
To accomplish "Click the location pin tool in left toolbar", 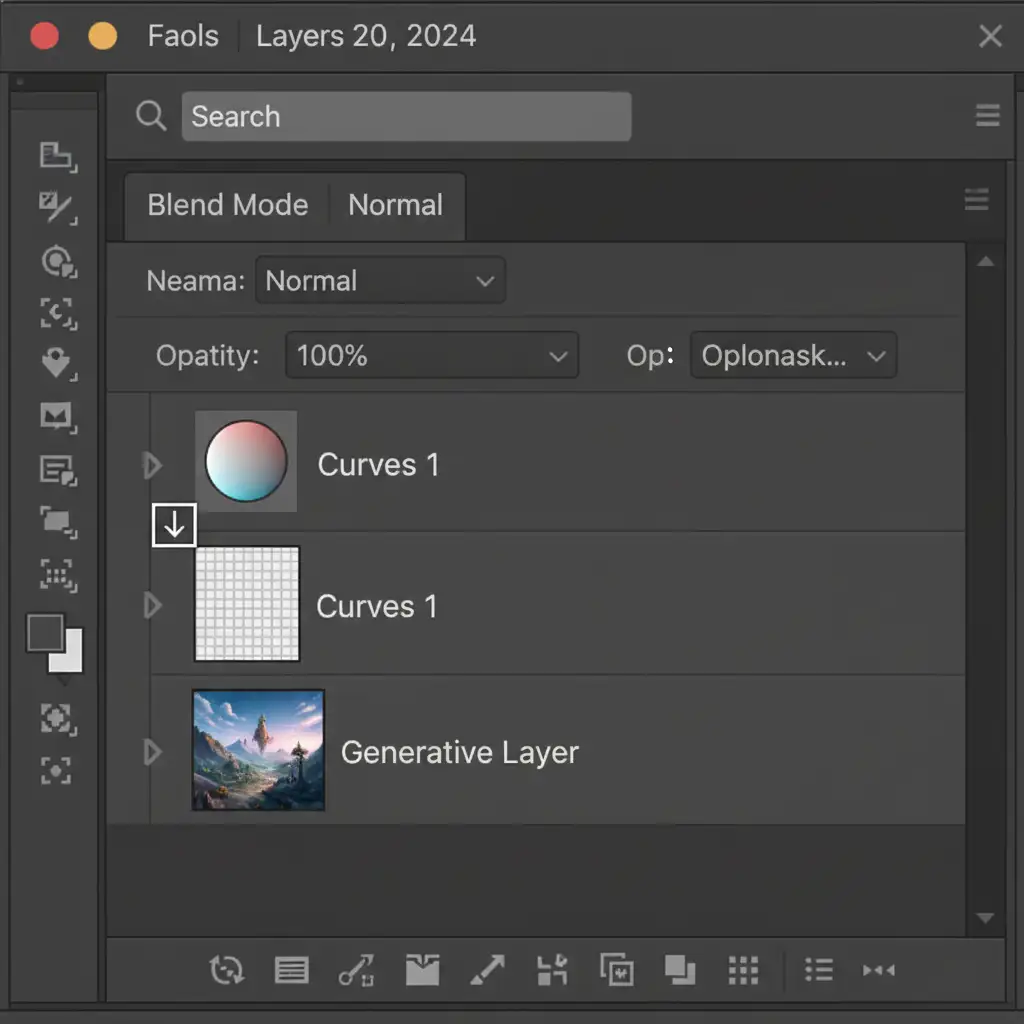I will pyautogui.click(x=57, y=364).
